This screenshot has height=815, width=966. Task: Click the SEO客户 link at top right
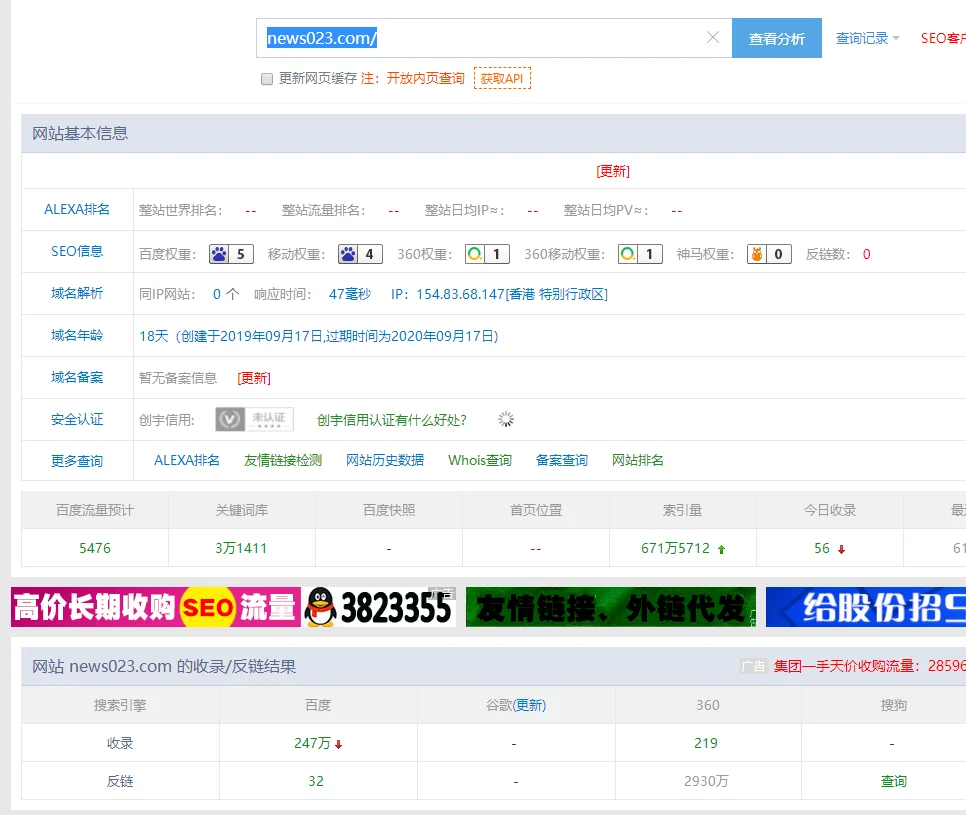click(943, 38)
